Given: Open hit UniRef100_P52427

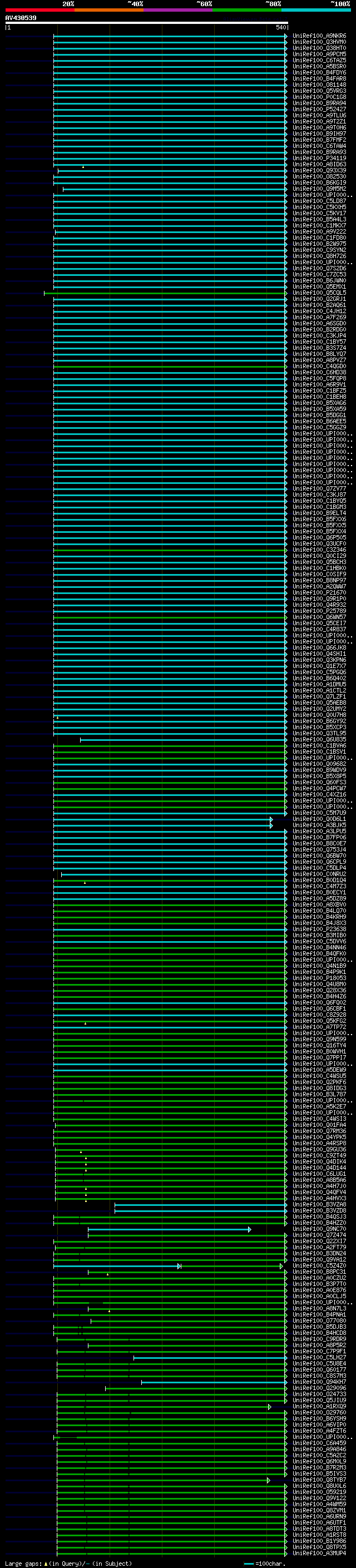Looking at the screenshot, I should (319, 109).
